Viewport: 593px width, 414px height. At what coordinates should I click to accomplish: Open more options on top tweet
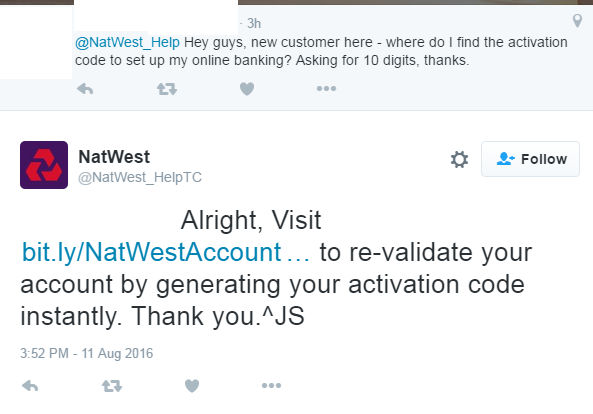coord(326,88)
